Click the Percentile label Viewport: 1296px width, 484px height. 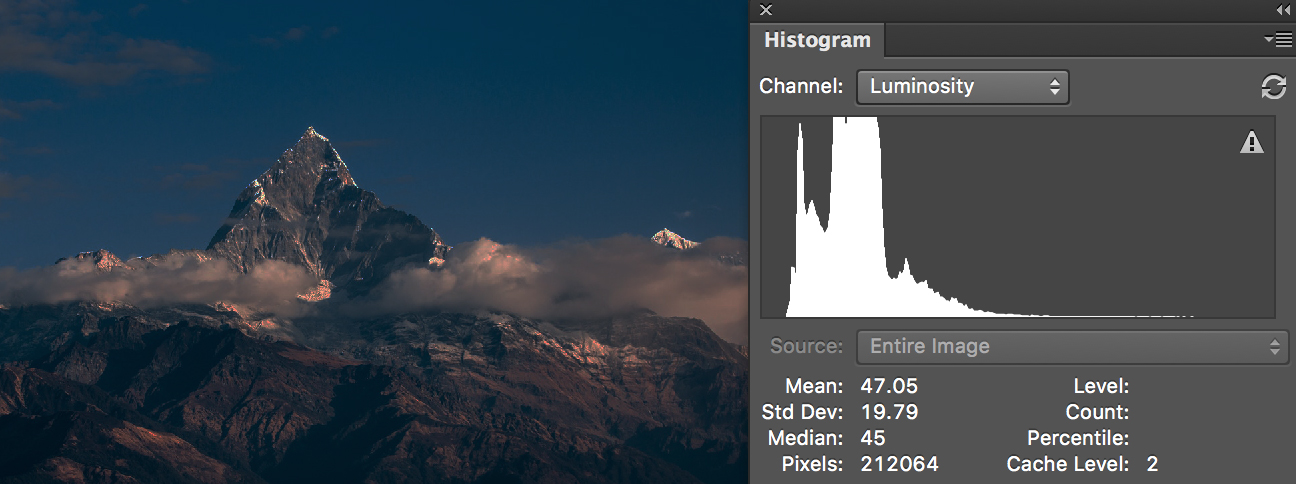pyautogui.click(x=1078, y=438)
